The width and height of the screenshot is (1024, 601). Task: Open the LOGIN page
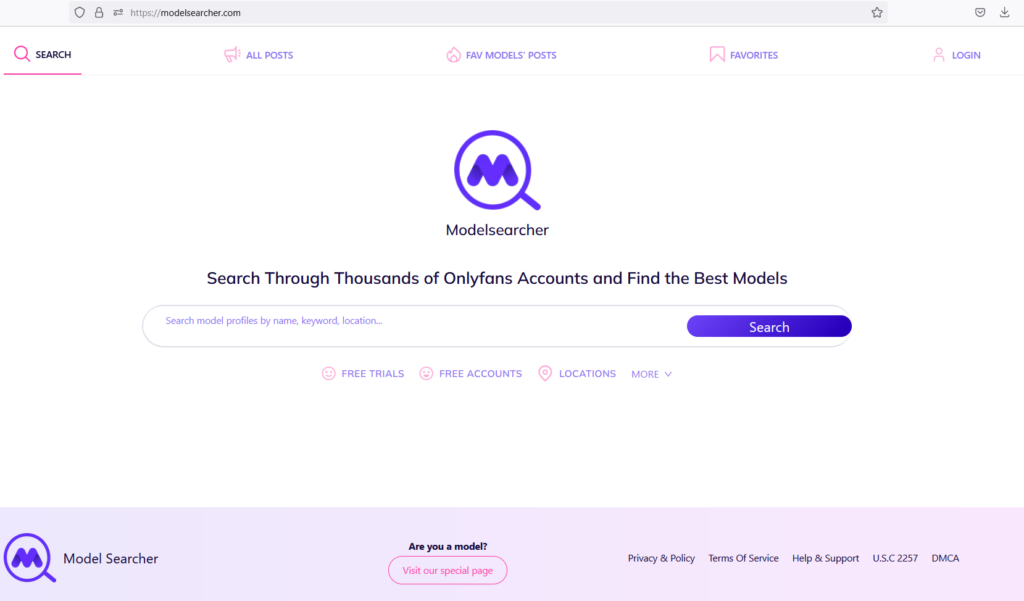[957, 55]
